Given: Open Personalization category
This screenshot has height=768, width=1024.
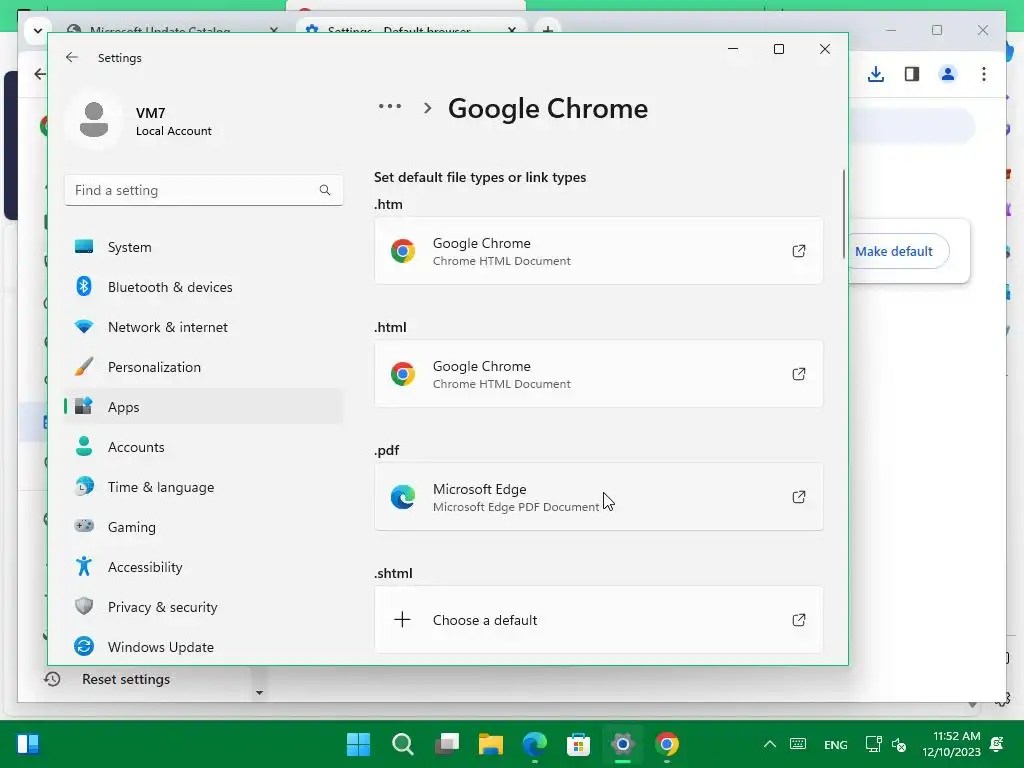Looking at the screenshot, I should pyautogui.click(x=204, y=367).
